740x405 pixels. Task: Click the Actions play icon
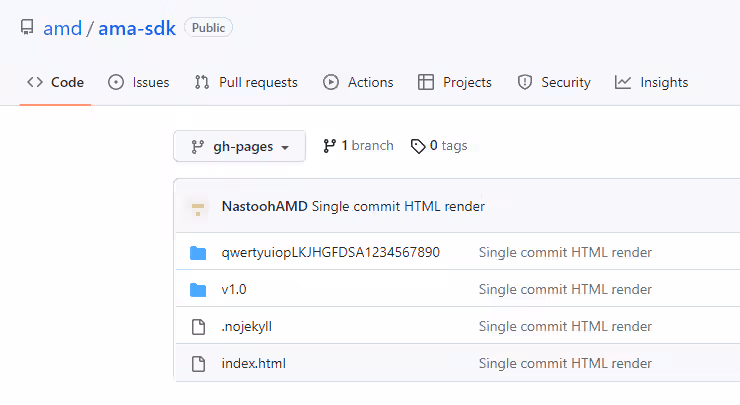pyautogui.click(x=331, y=82)
